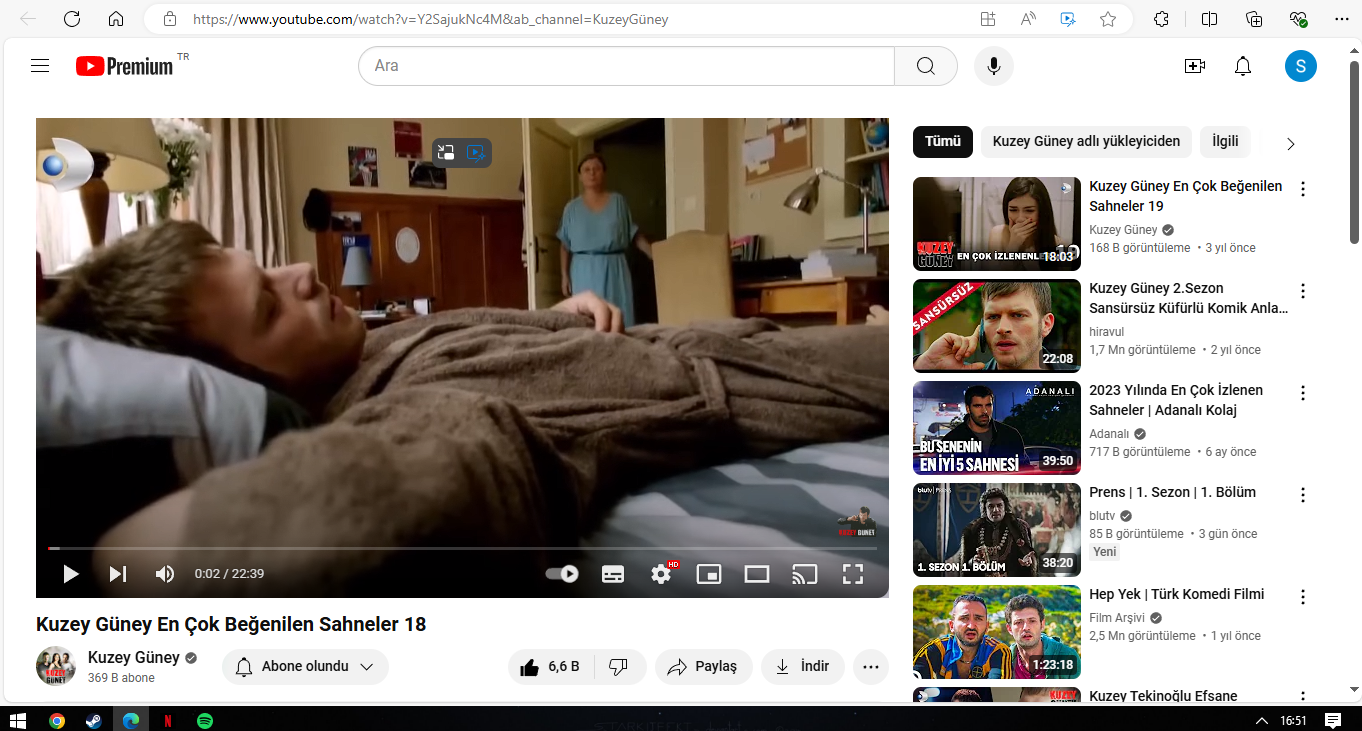Show hidden system tray icons
The image size is (1362, 731).
point(1263,720)
